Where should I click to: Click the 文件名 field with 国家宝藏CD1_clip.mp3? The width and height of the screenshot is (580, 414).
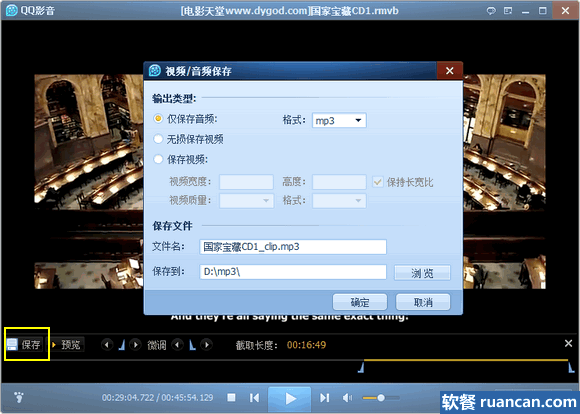tap(293, 247)
